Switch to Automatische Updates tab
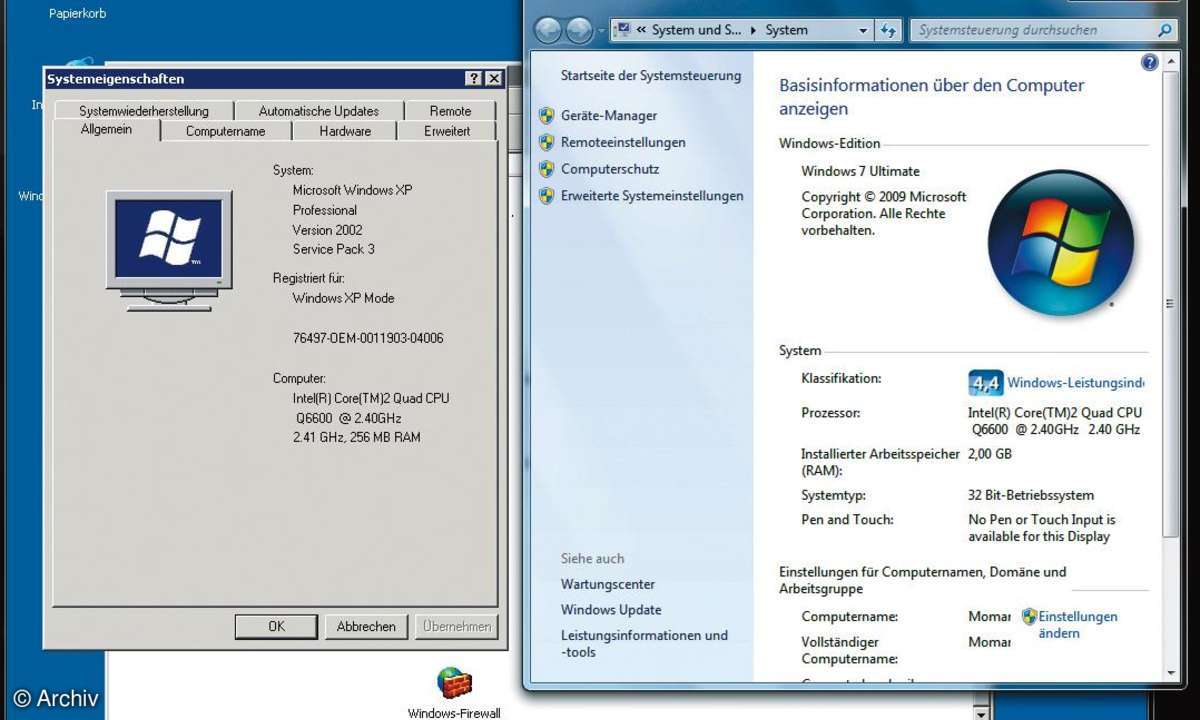The height and width of the screenshot is (720, 1200). coord(319,111)
